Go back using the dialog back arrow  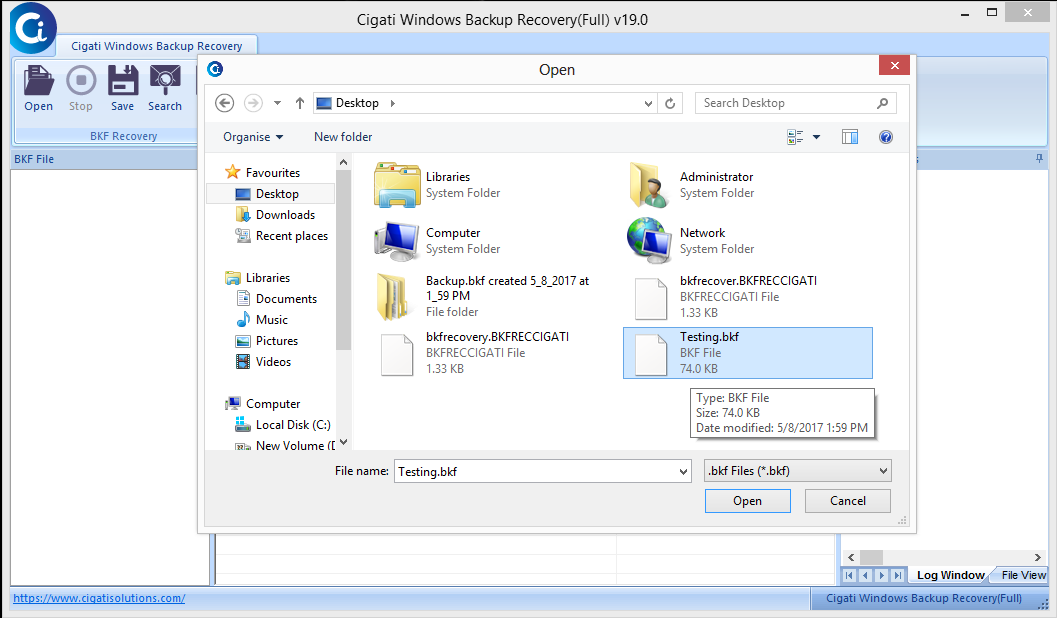(225, 103)
